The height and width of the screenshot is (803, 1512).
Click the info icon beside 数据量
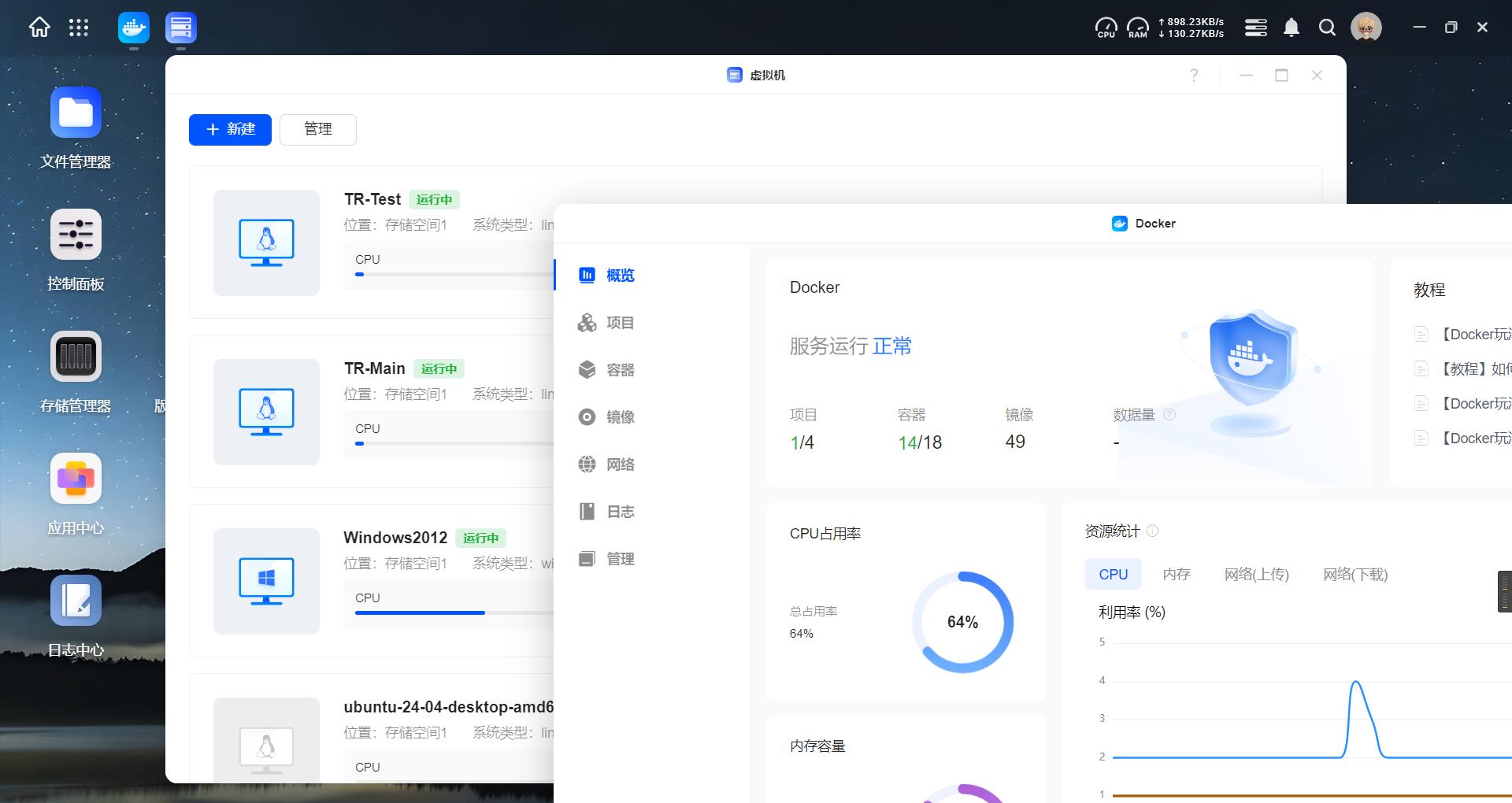coord(1169,414)
